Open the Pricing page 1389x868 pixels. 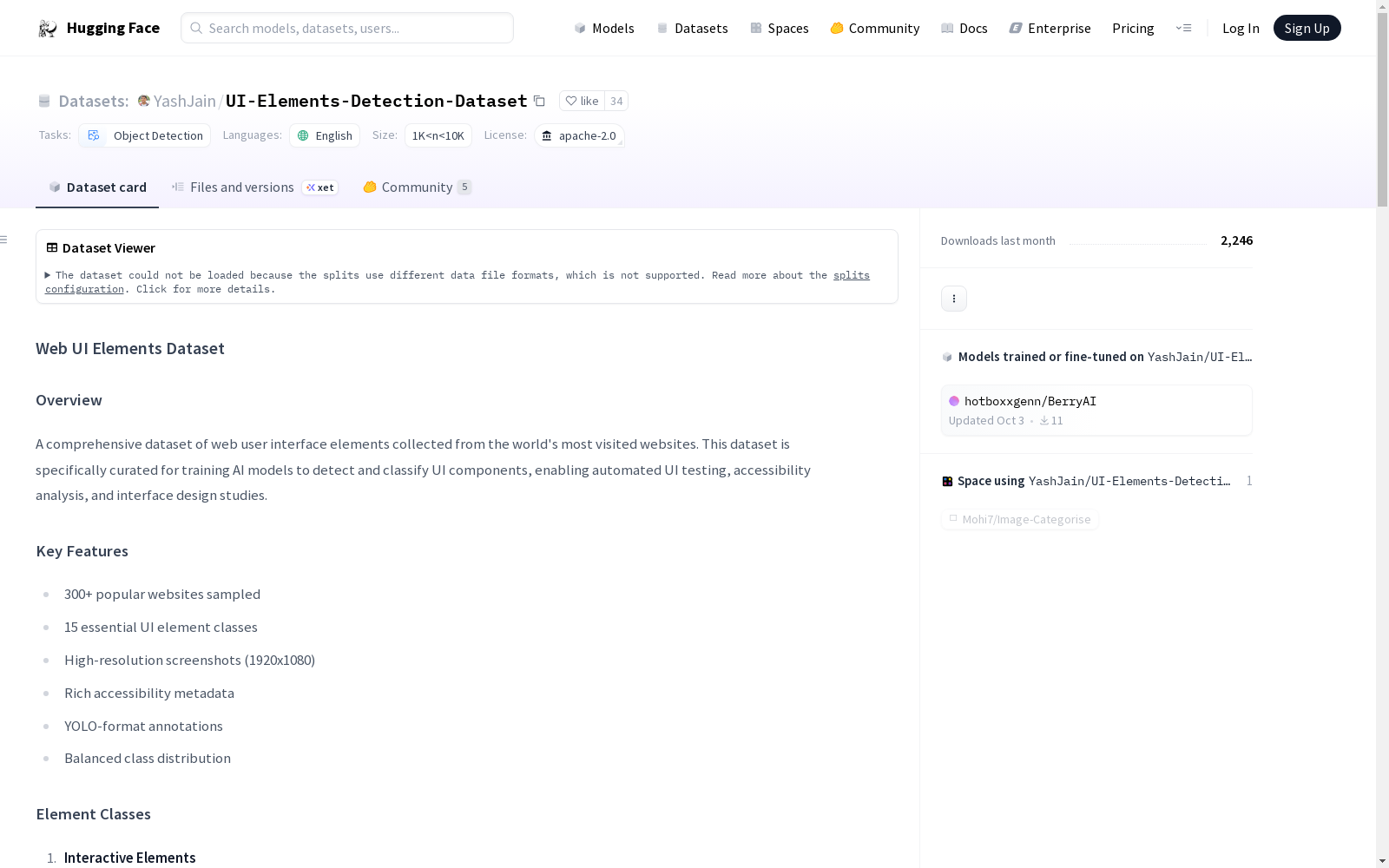1133,28
